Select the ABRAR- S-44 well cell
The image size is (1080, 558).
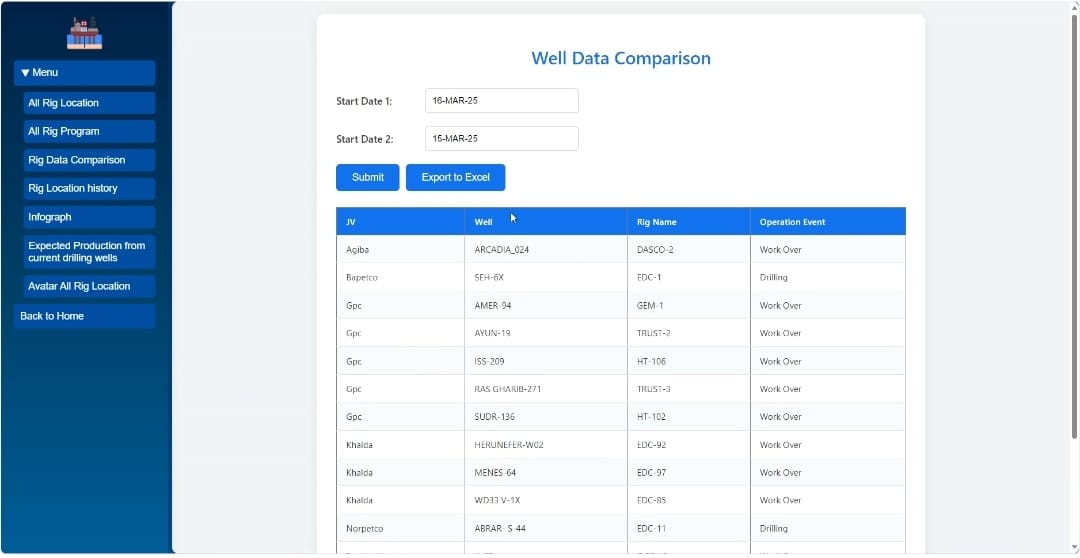pos(546,528)
